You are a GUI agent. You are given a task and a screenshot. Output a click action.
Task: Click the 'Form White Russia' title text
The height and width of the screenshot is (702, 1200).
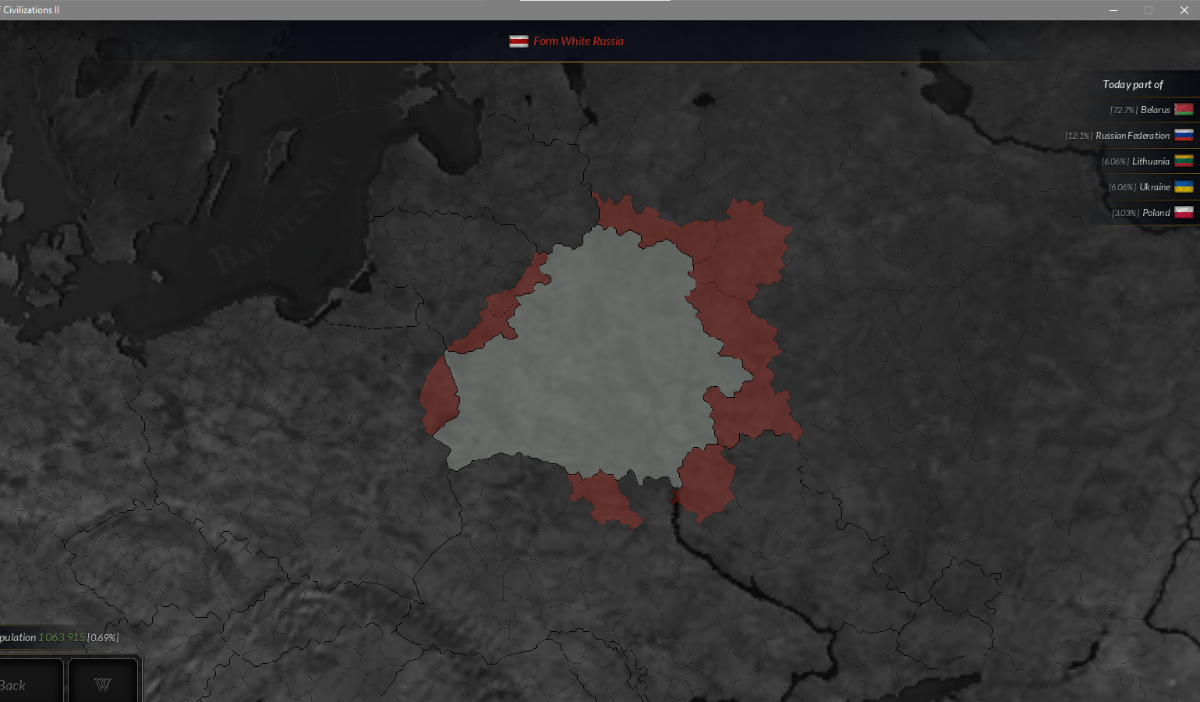(x=578, y=41)
